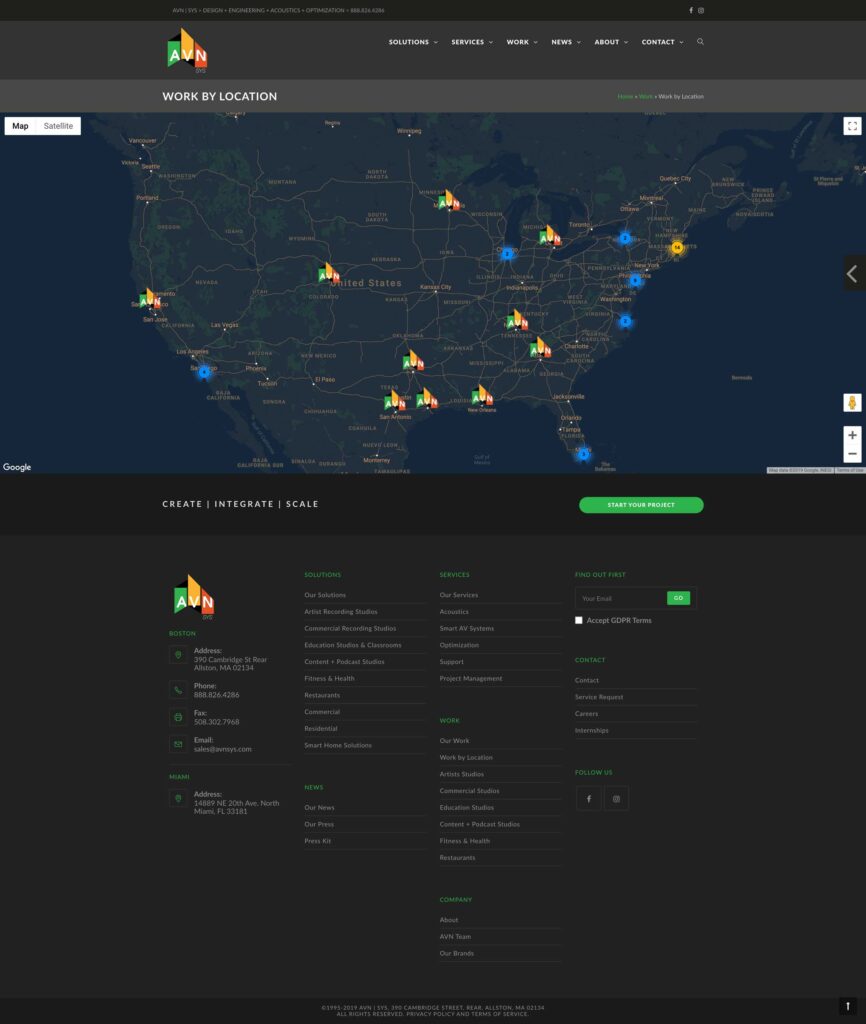Open Commercial Recording Studios footer link

click(350, 628)
